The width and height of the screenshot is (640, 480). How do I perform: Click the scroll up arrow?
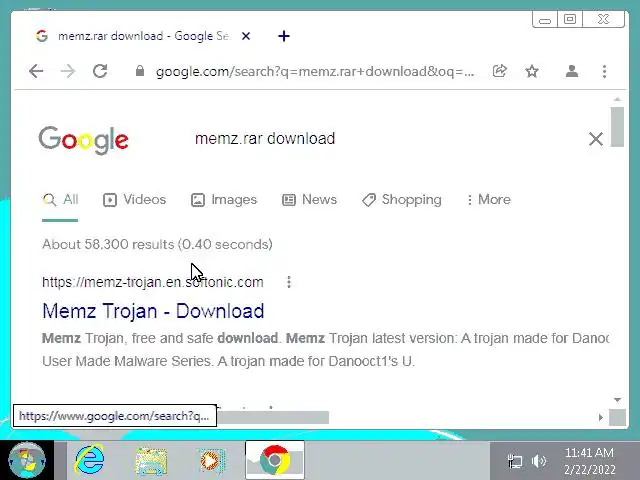[617, 100]
